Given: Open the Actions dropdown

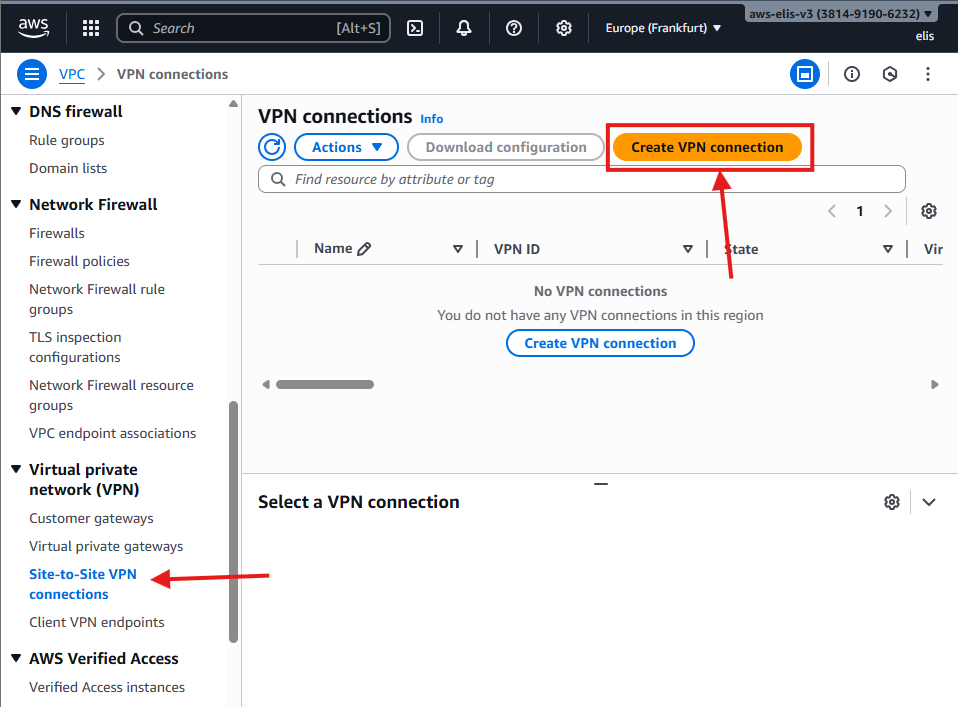Looking at the screenshot, I should (346, 147).
